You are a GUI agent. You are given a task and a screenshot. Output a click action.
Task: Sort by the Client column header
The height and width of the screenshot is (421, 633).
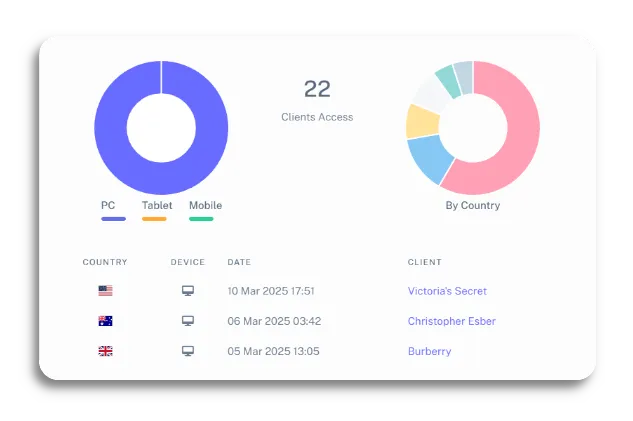[x=424, y=262]
